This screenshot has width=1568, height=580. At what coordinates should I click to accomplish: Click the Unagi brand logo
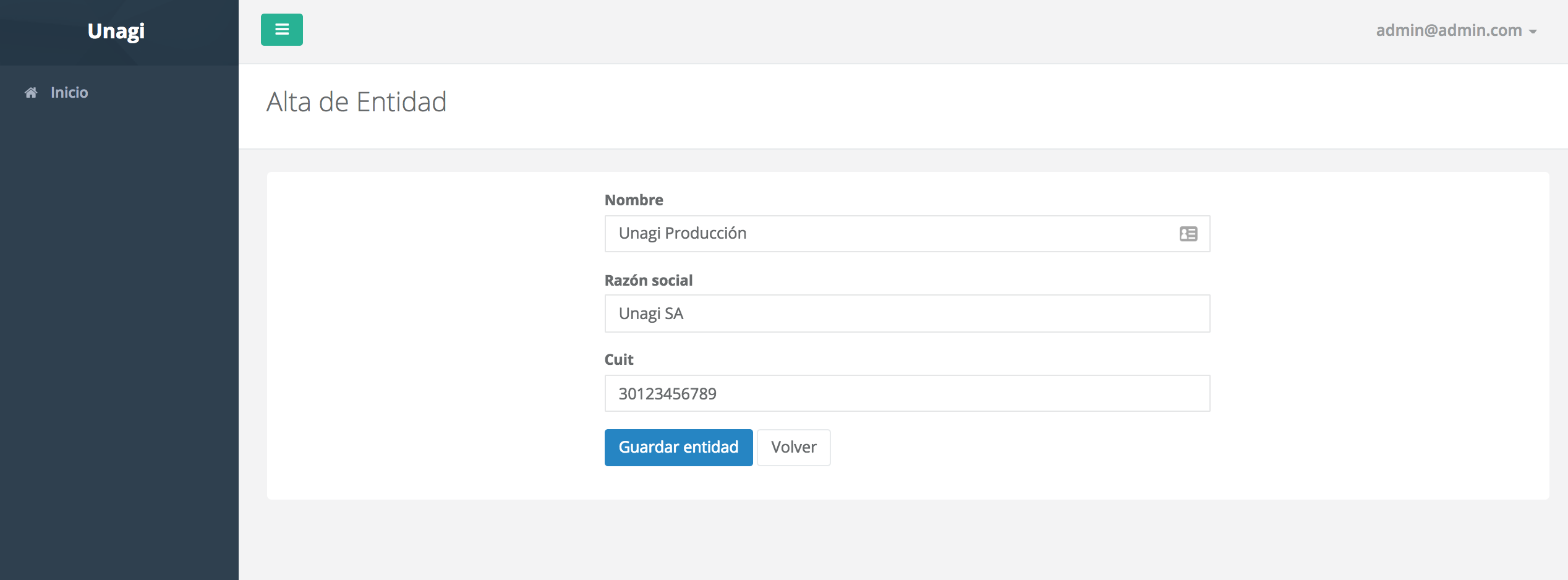pos(116,31)
